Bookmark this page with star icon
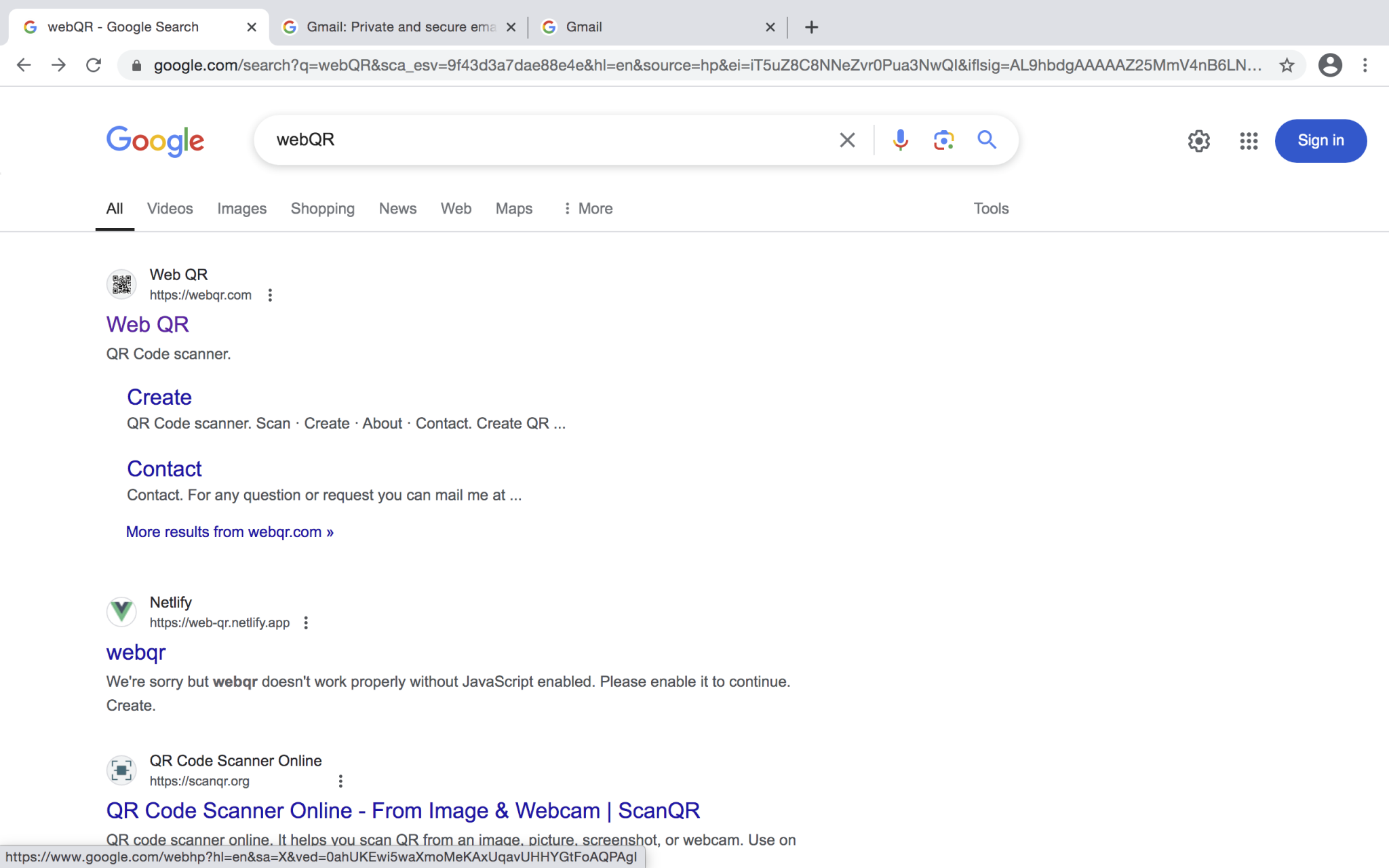 pyautogui.click(x=1287, y=65)
